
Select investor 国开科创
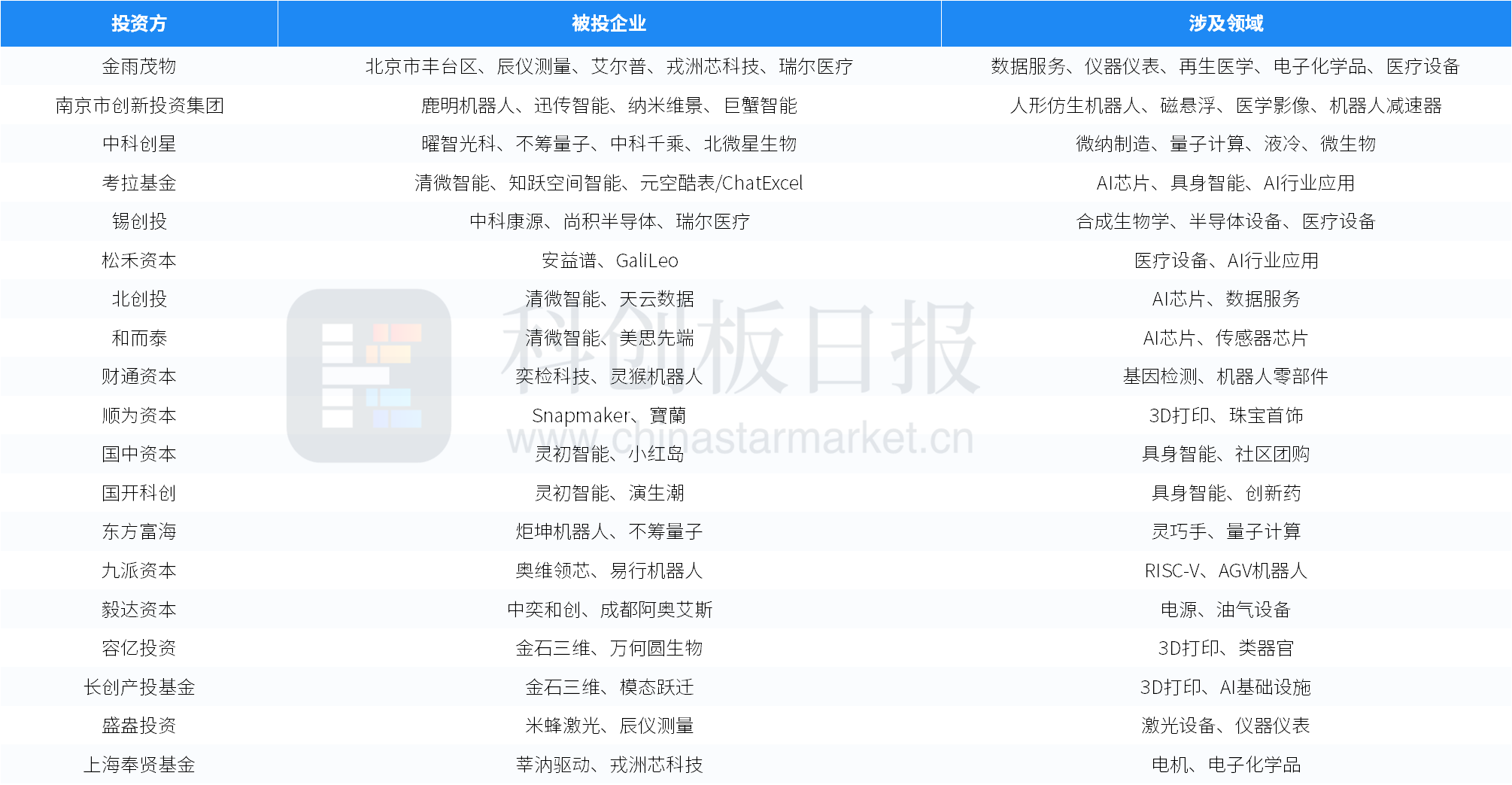point(139,493)
